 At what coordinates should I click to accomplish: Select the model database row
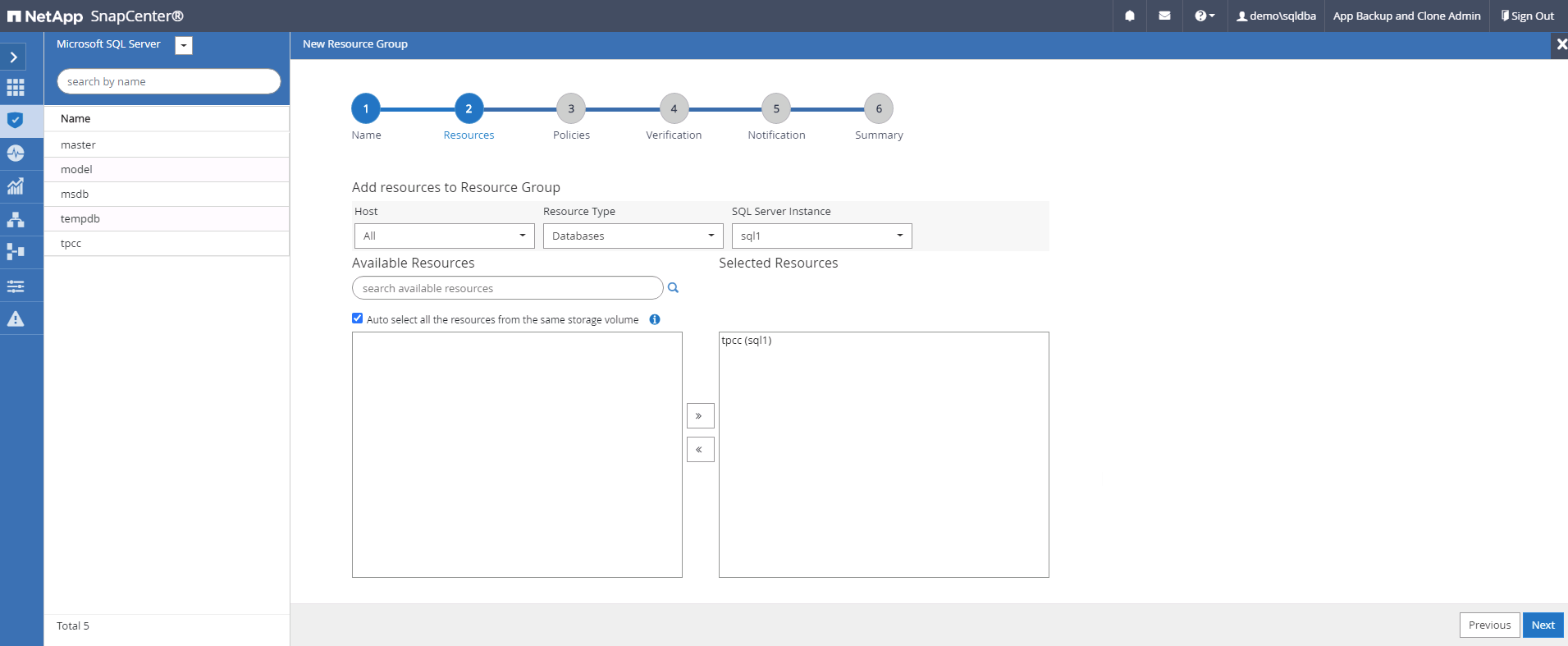point(167,169)
